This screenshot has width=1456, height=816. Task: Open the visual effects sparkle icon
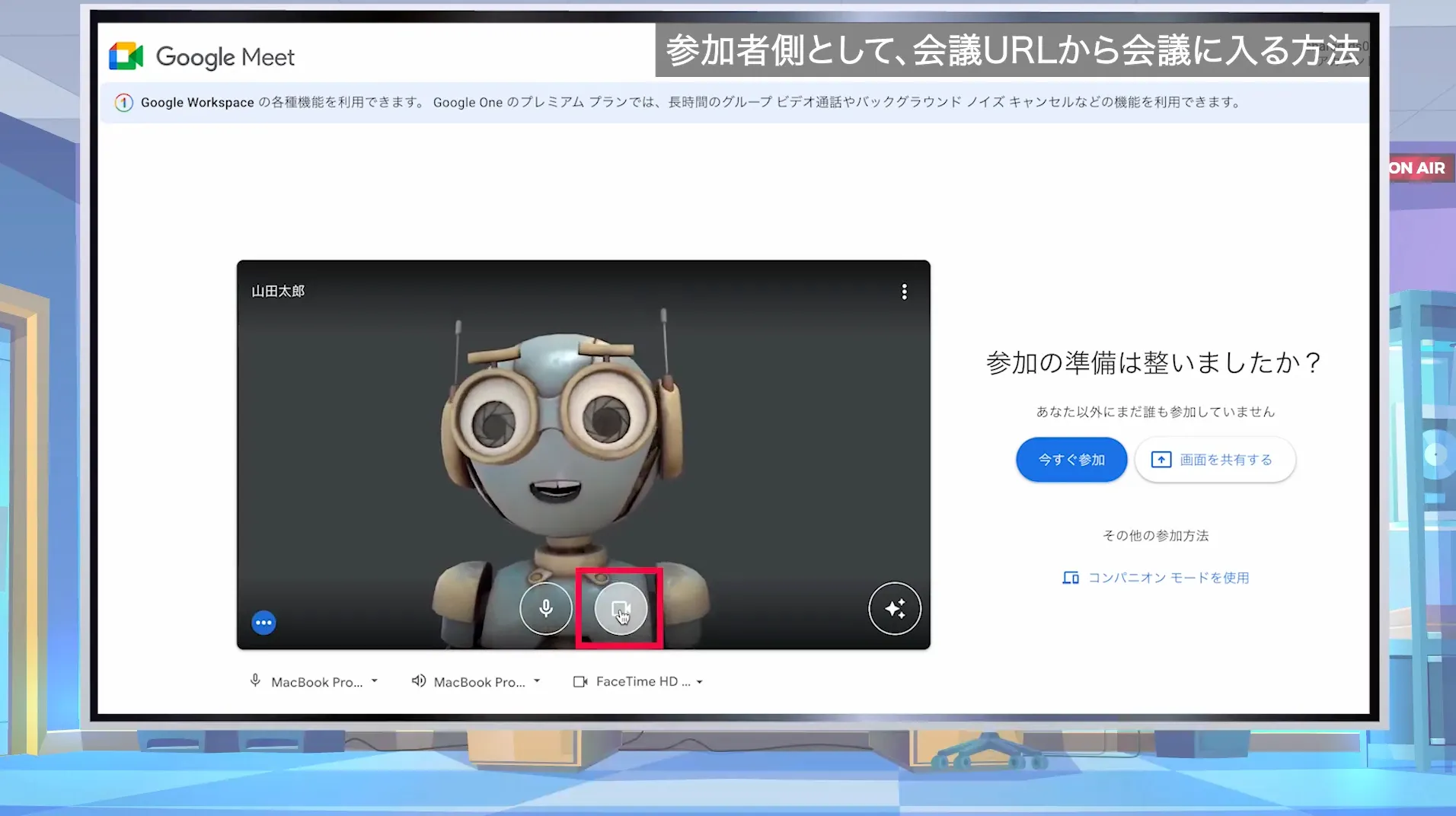894,609
